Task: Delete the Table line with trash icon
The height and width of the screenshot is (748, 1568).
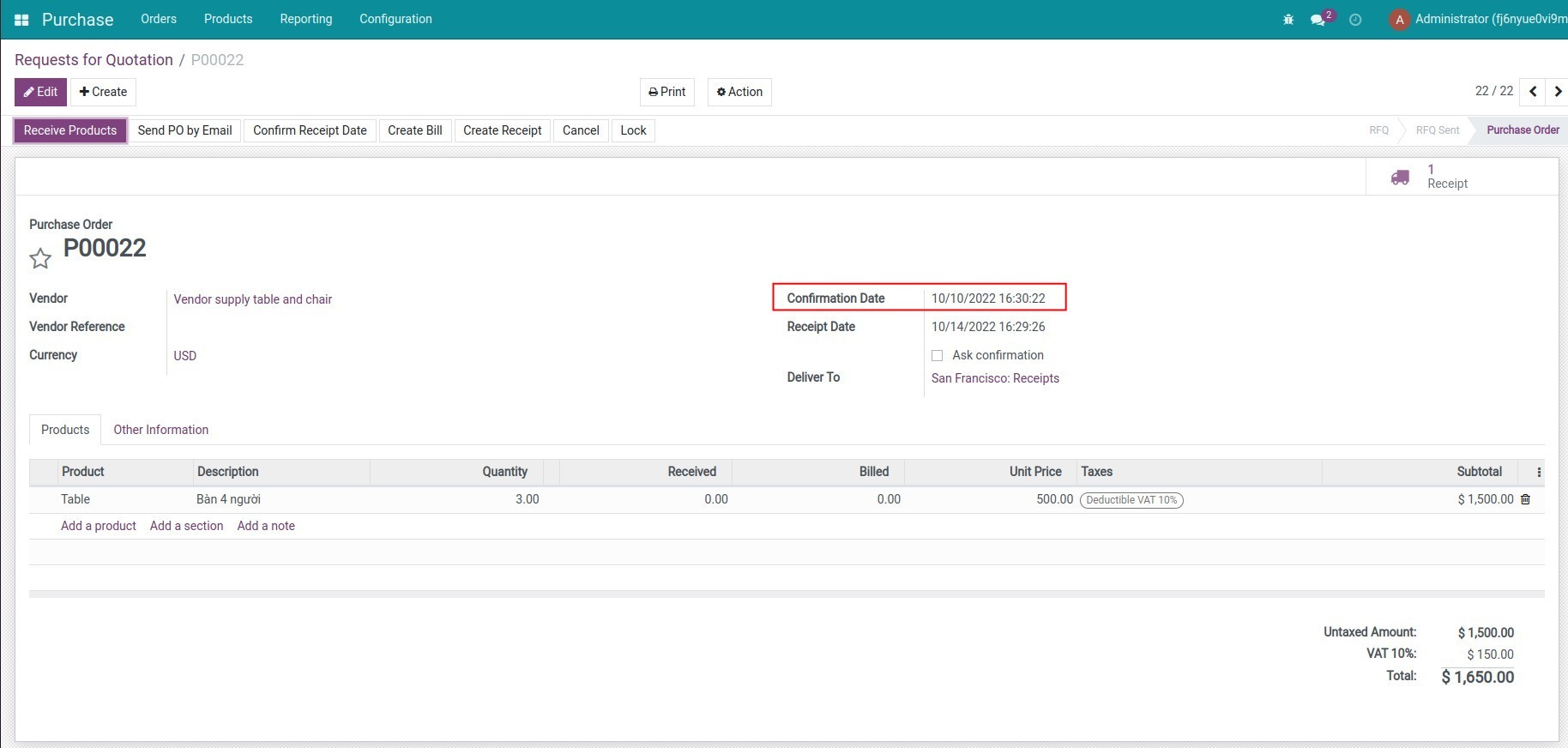Action: tap(1525, 499)
